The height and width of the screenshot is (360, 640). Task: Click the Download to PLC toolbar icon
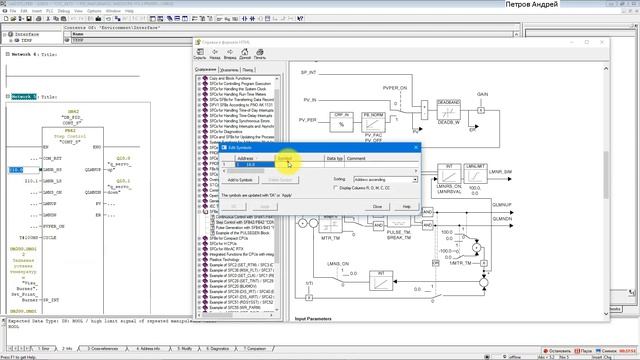pos(98,19)
